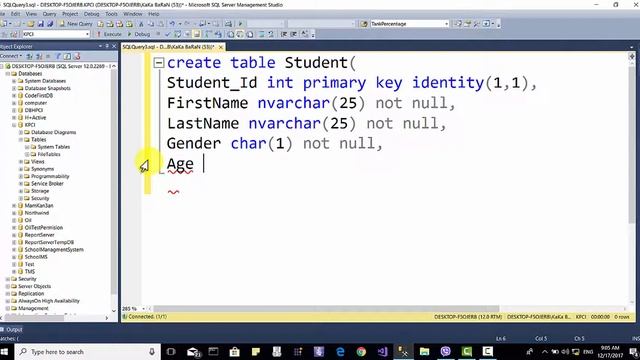The width and height of the screenshot is (640, 360).
Task: Click the Output panel tab
Action: pyautogui.click(x=11, y=329)
